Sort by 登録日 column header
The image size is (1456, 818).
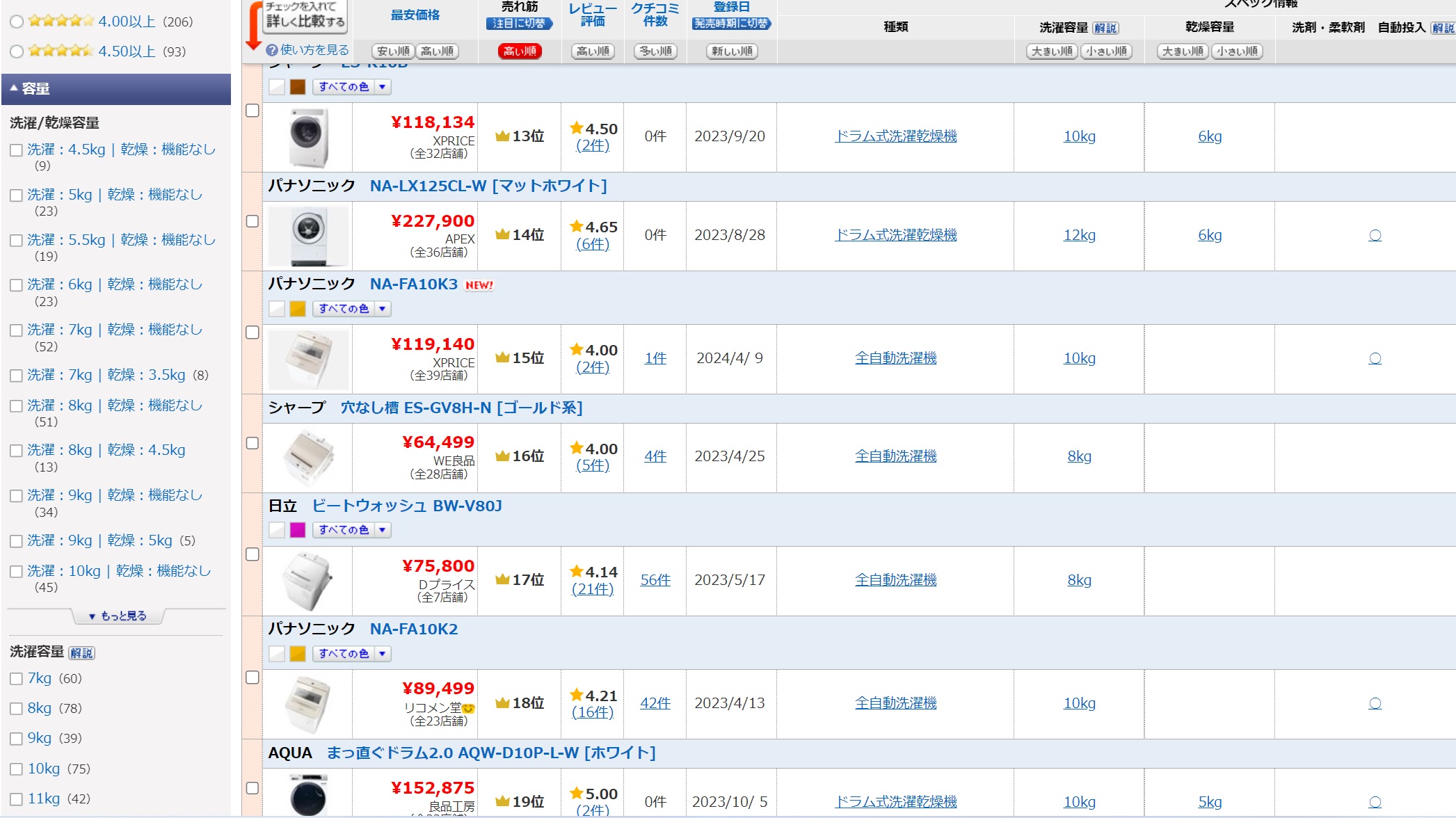732,7
